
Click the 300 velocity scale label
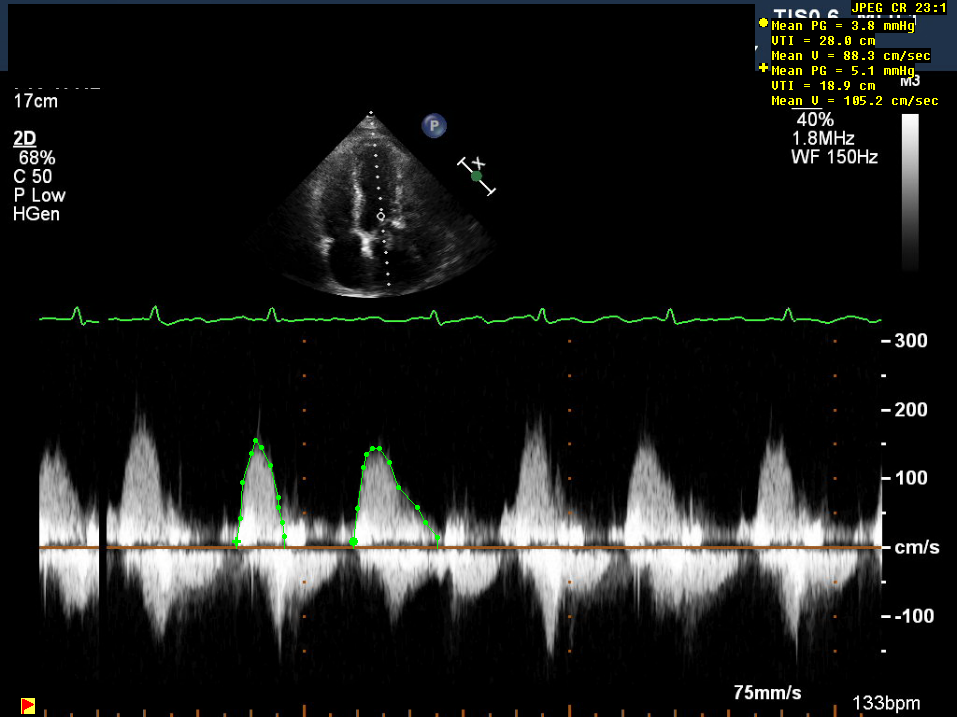coord(911,341)
